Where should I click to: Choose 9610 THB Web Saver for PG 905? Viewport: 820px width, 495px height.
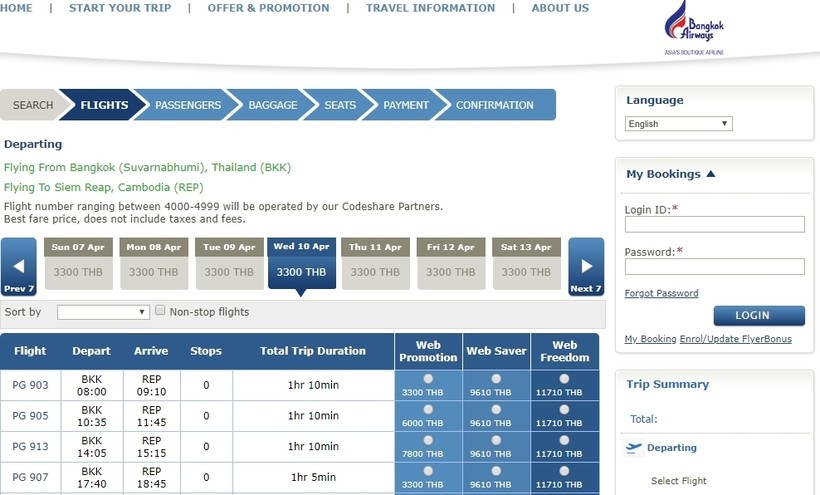(496, 410)
